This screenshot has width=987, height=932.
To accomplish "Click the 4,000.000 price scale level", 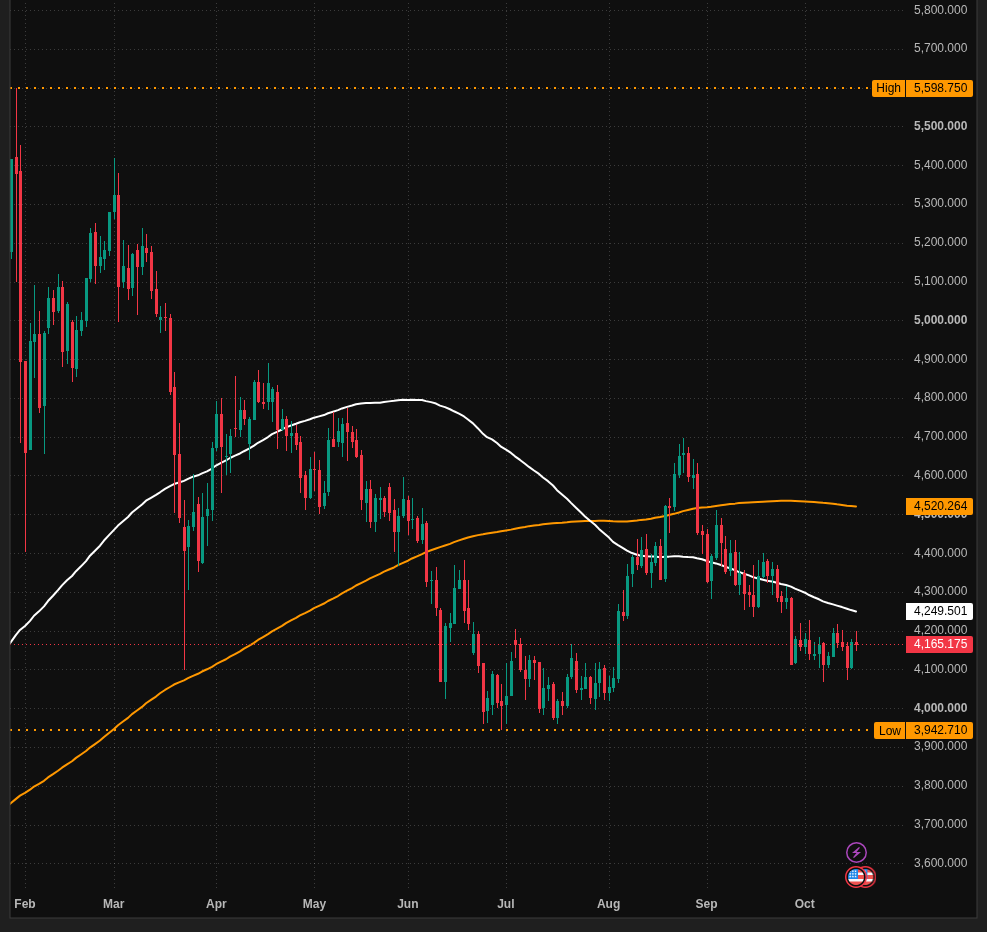I will click(940, 708).
